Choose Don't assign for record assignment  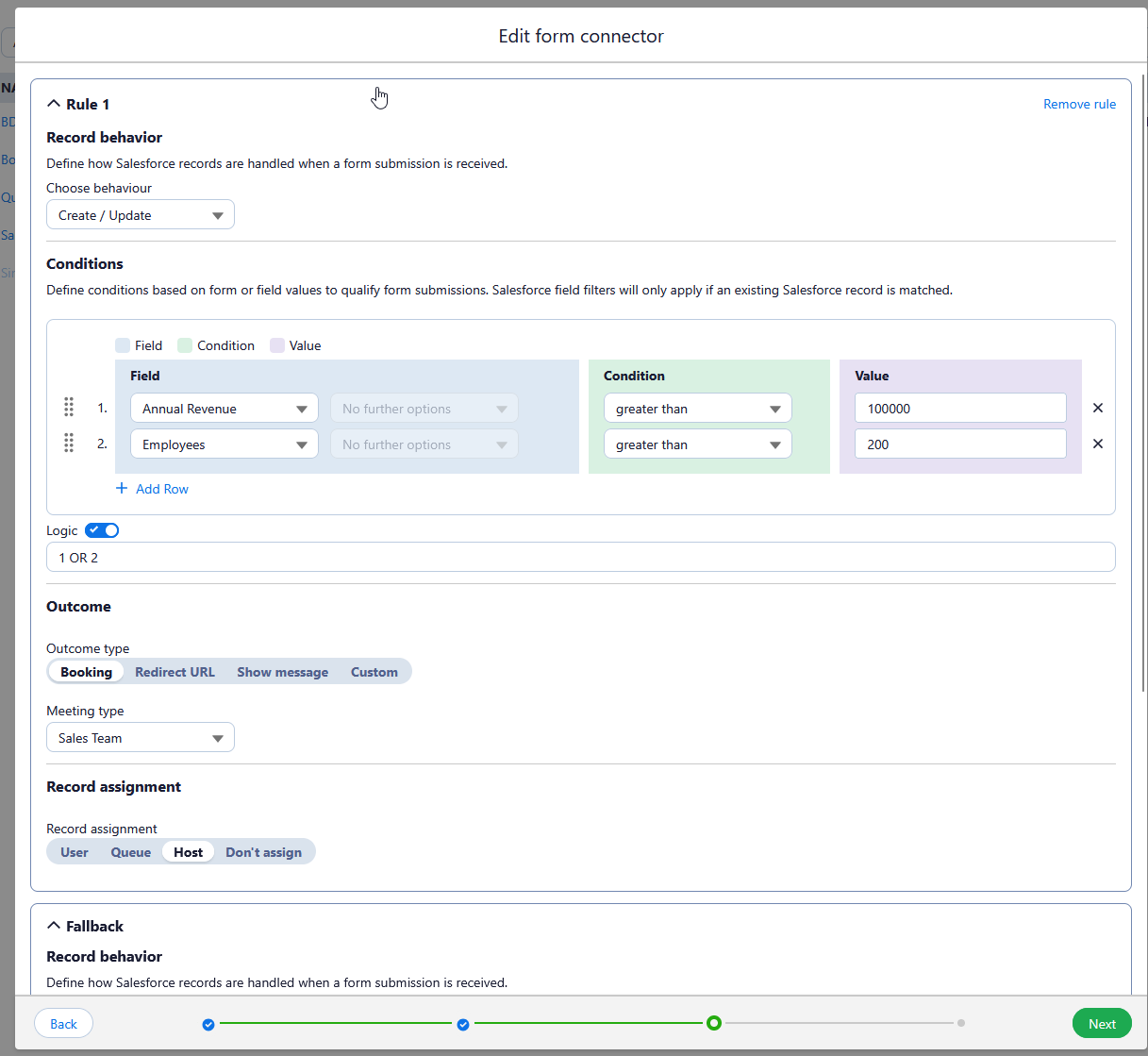click(x=264, y=852)
